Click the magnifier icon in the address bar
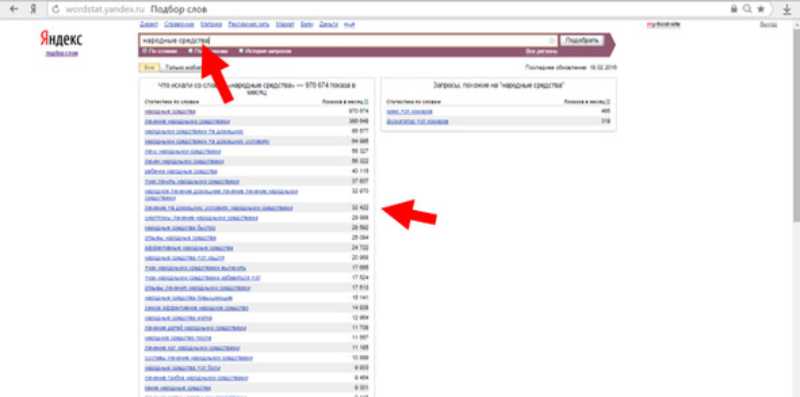This screenshot has width=800, height=397. coord(747,9)
